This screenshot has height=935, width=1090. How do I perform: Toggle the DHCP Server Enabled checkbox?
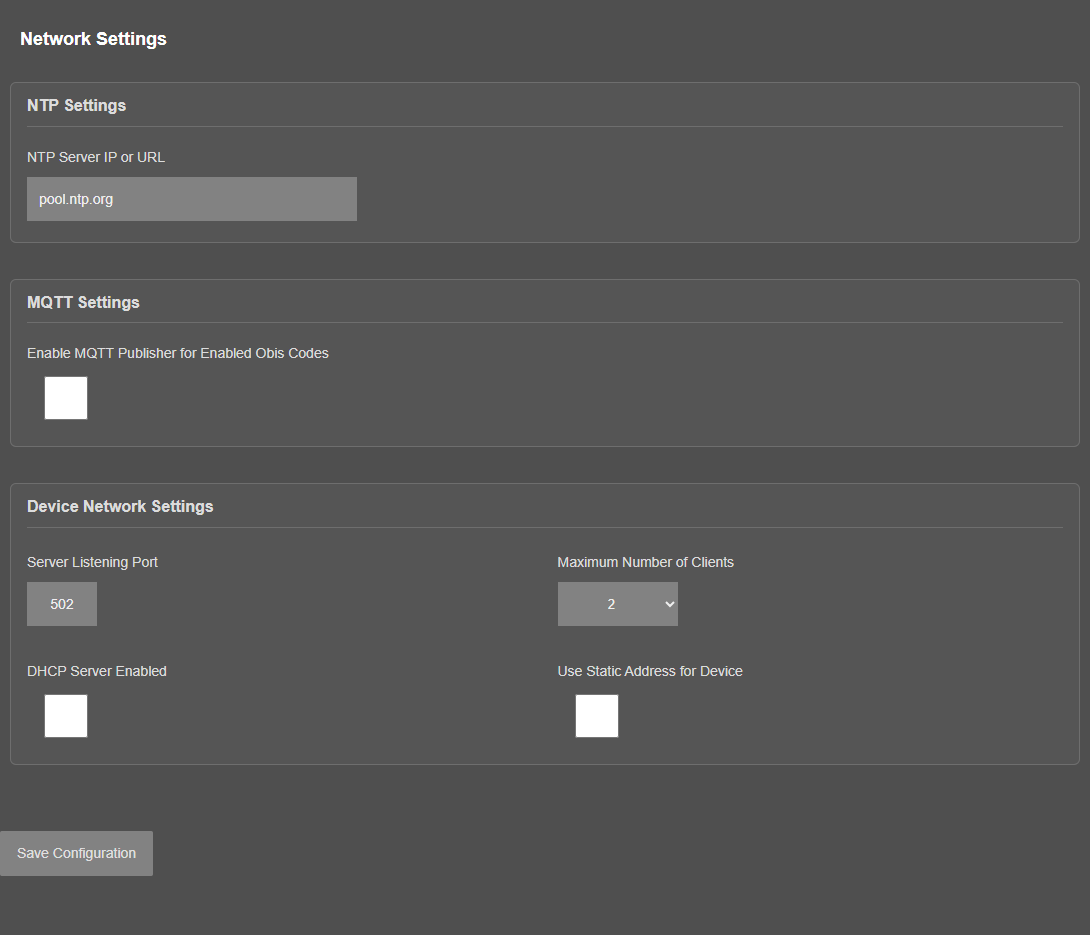tap(66, 716)
